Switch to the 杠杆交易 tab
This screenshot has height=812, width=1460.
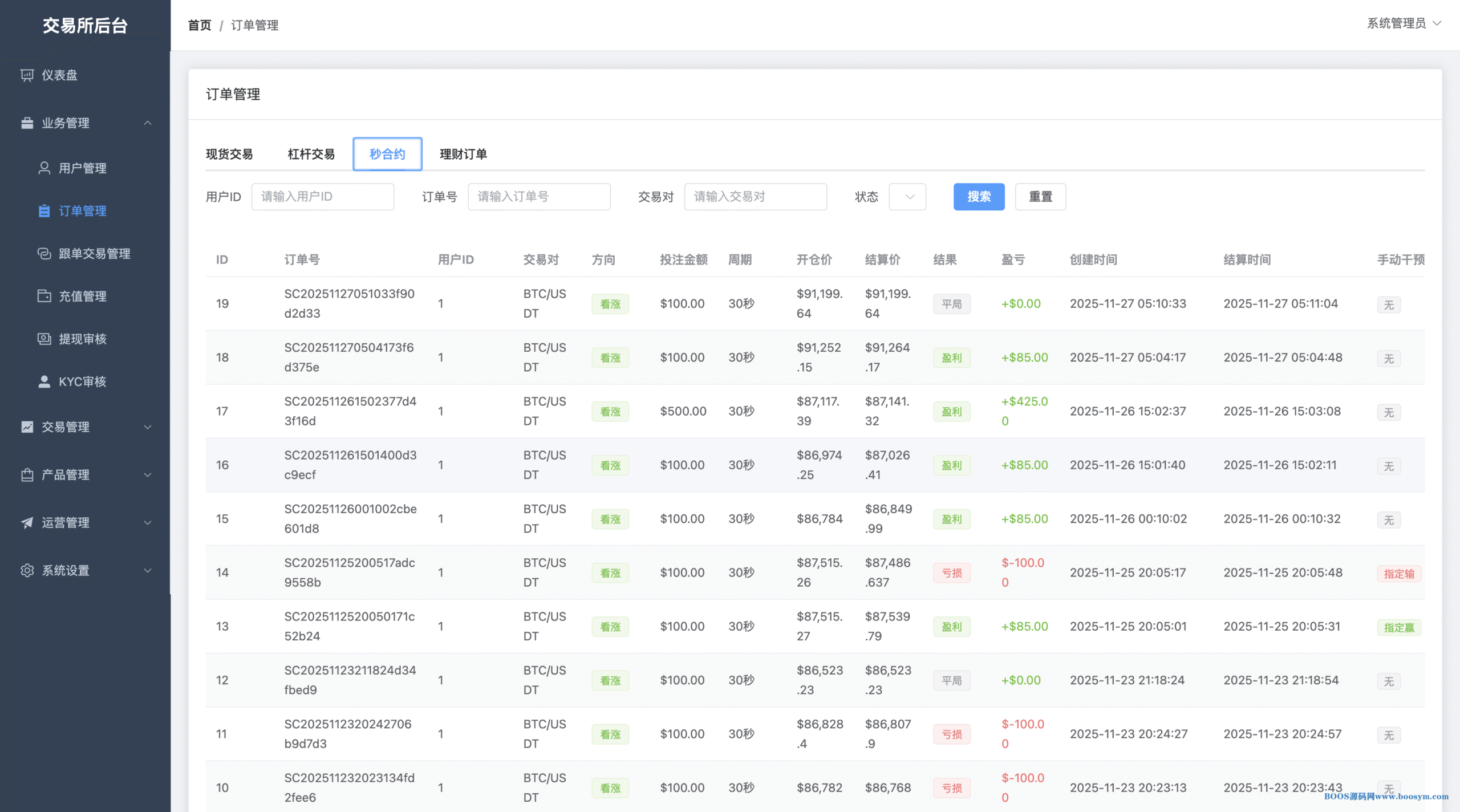tap(311, 154)
